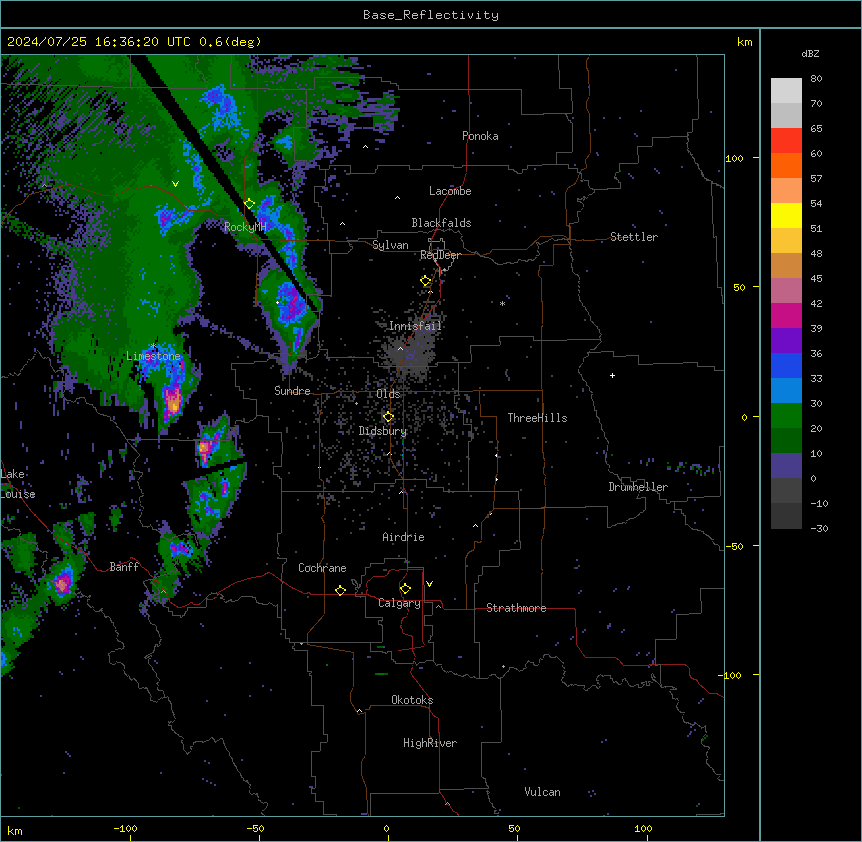Click the white asterisk marker east of Innisfail
862x842 pixels.
(502, 303)
